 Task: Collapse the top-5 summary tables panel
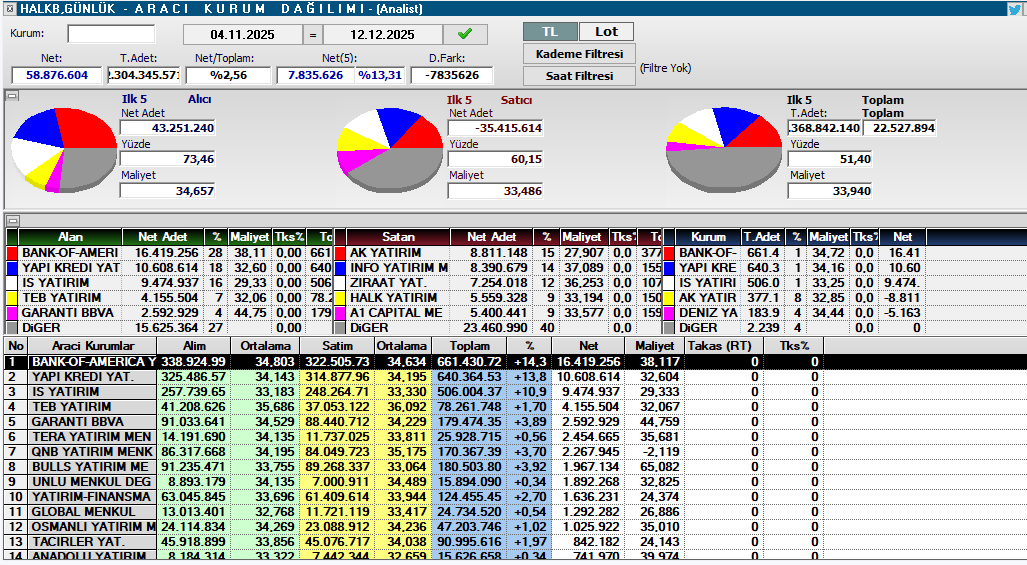click(x=12, y=220)
